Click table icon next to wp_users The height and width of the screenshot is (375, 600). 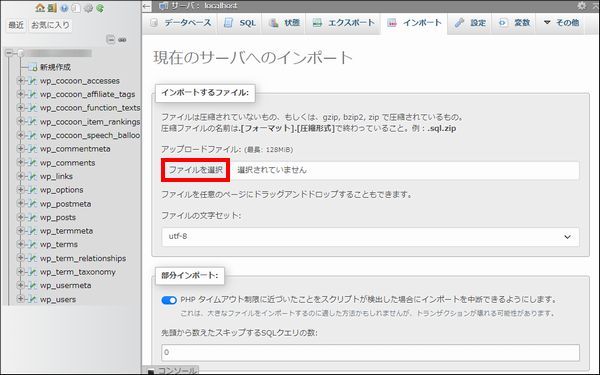(33, 299)
